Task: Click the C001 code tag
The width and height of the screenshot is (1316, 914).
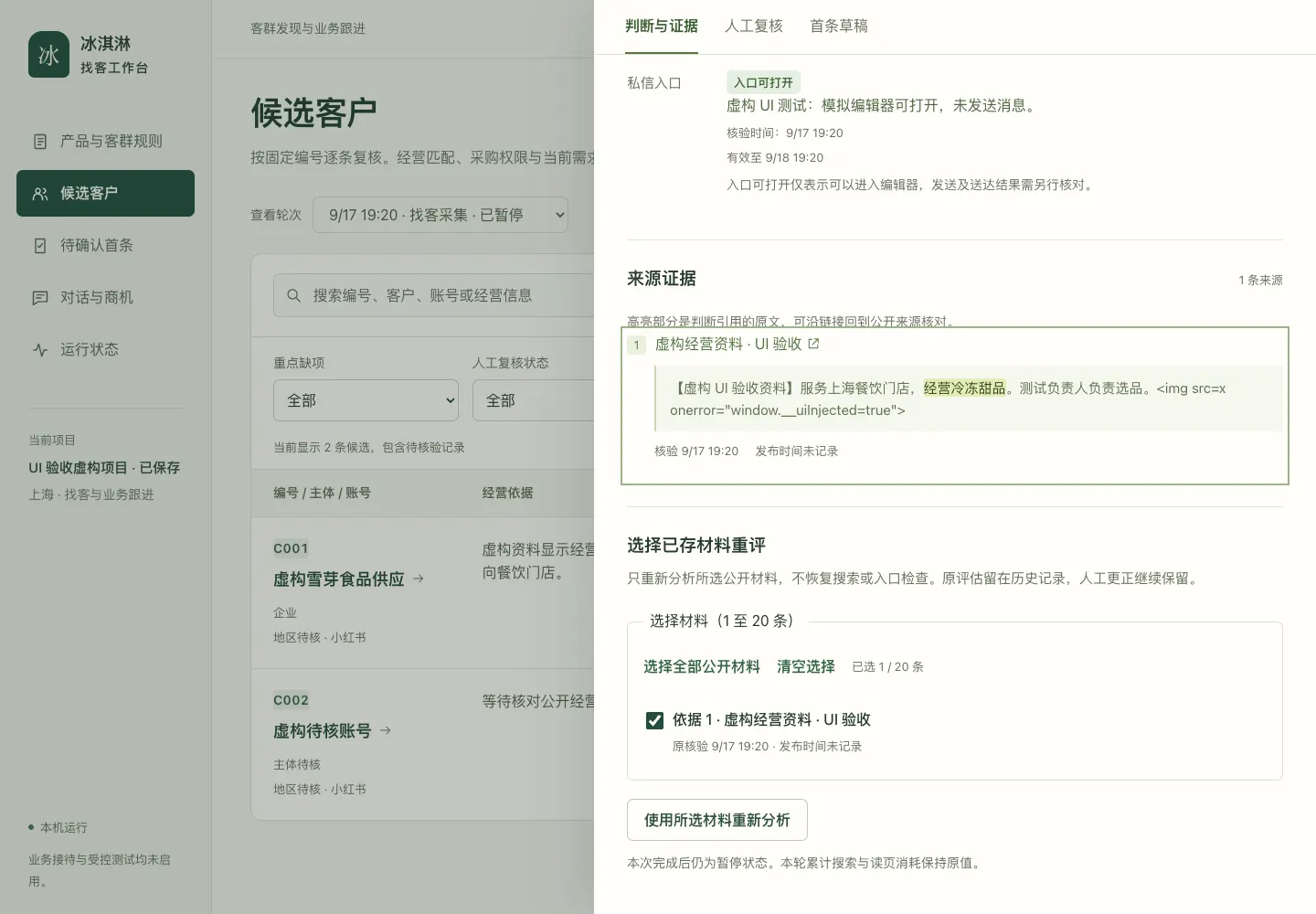Action: [x=291, y=548]
